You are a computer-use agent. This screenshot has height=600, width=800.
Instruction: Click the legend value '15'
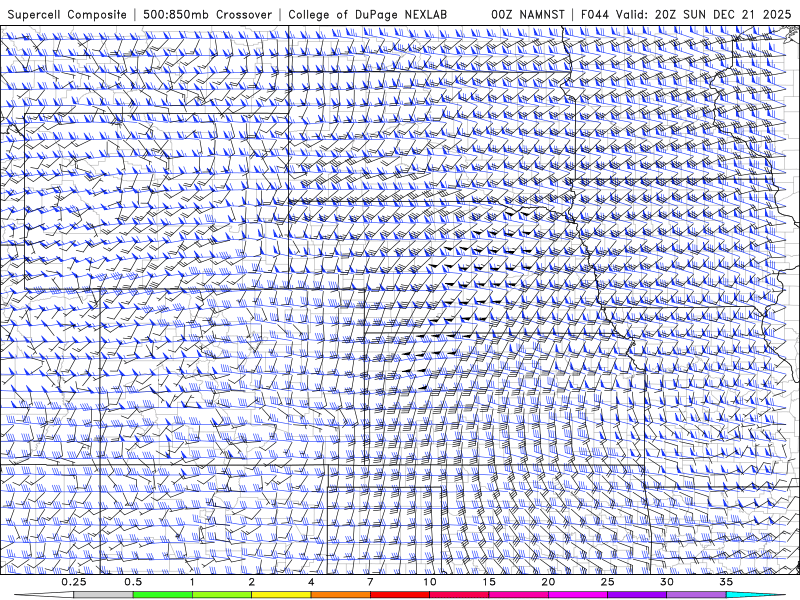(489, 582)
